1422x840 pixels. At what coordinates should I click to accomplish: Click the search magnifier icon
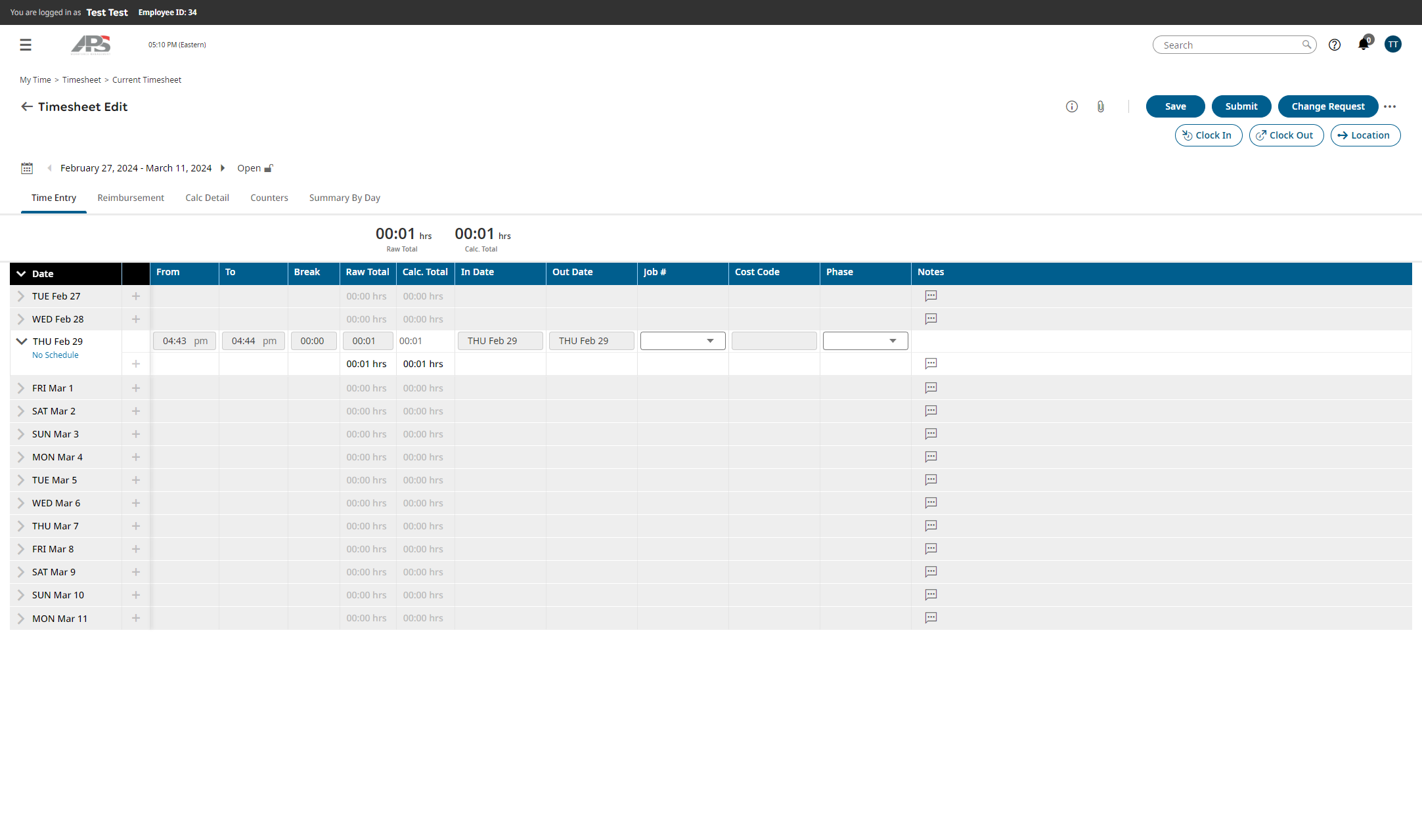click(1306, 45)
